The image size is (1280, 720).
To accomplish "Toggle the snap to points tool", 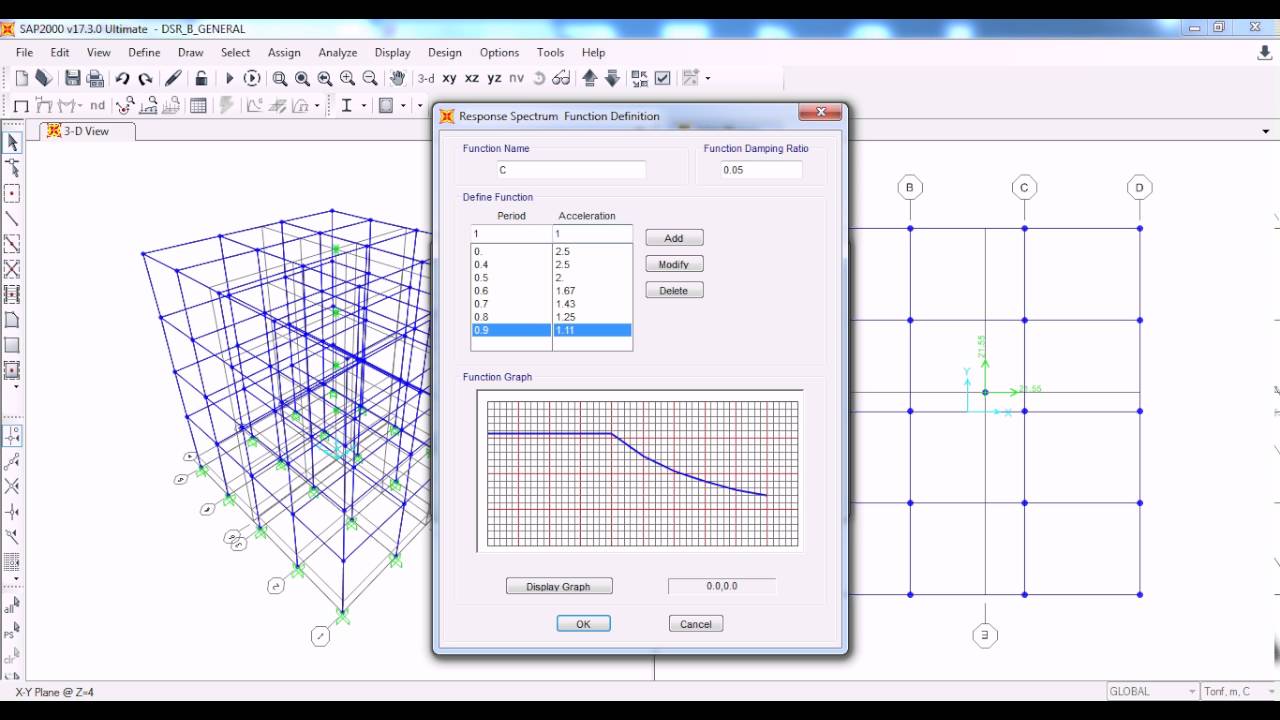I will click(12, 436).
